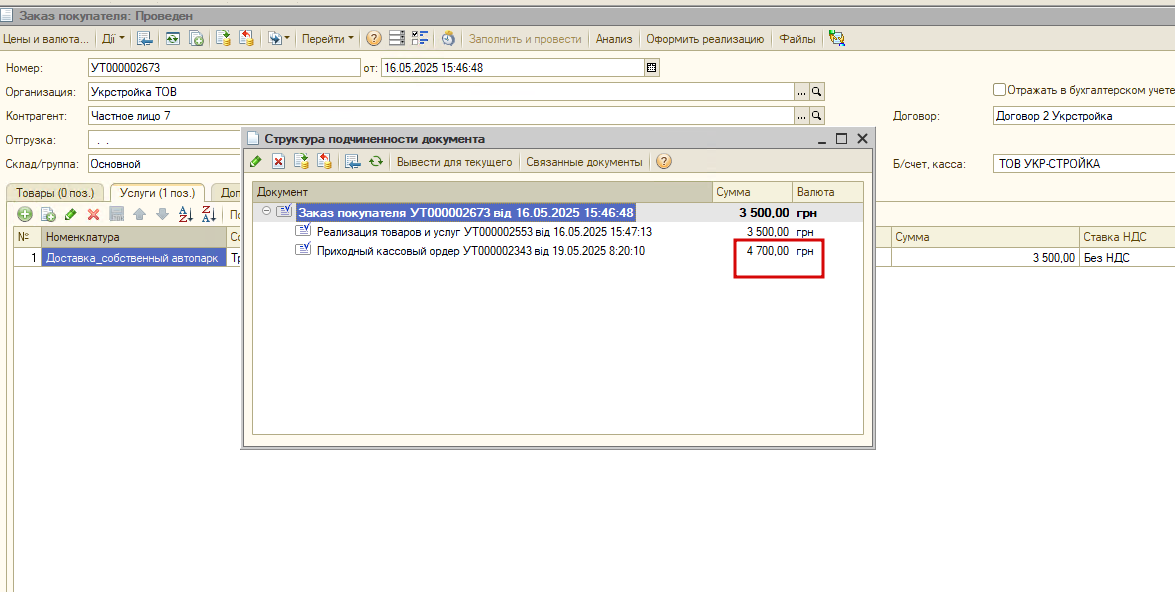
Task: Click the copy document icon in main toolbar
Action: tap(196, 38)
